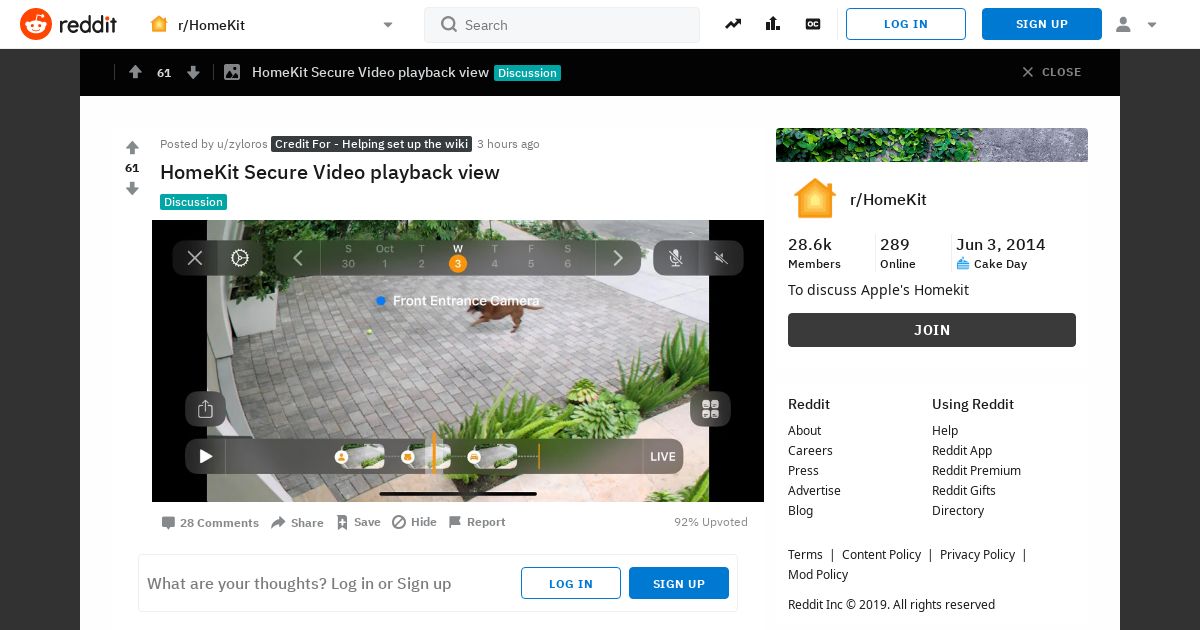The height and width of the screenshot is (630, 1200).
Task: Open the HomeKit camera screenshot image
Action: click(458, 361)
